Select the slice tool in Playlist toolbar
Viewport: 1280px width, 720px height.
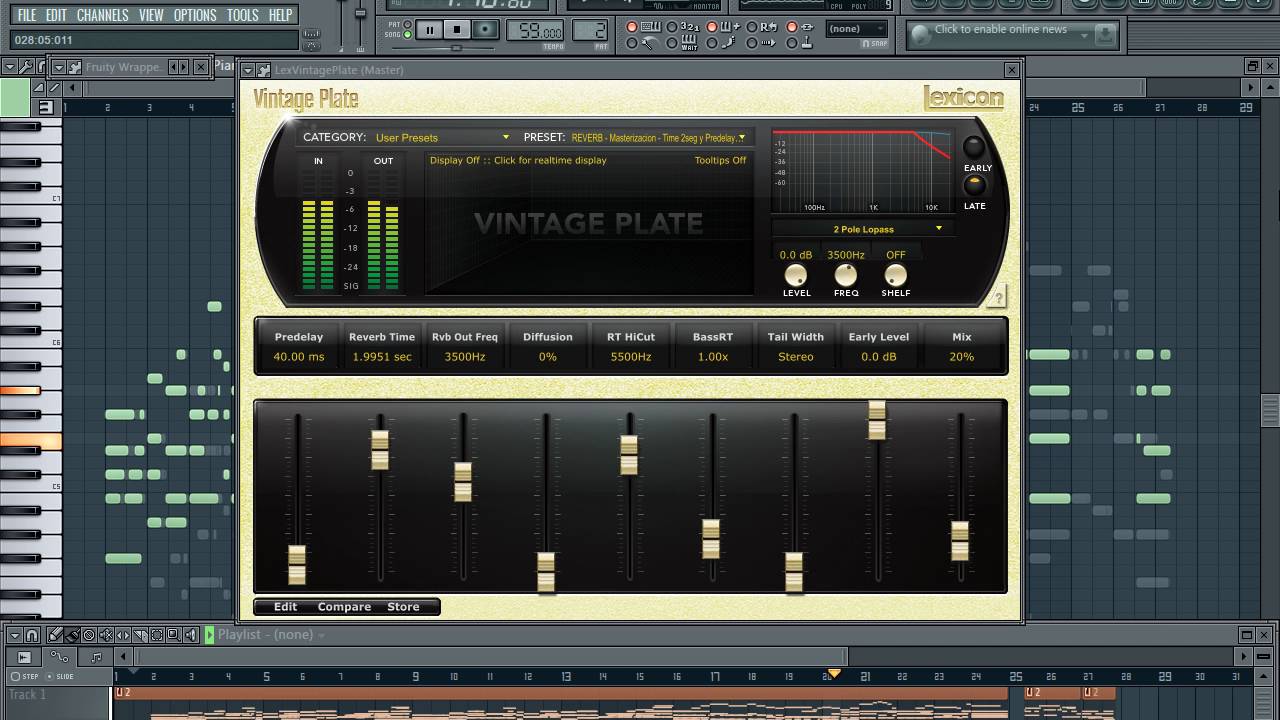click(140, 635)
